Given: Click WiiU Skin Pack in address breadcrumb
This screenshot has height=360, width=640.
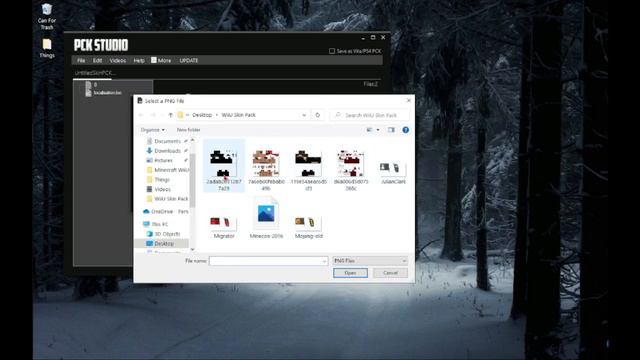Looking at the screenshot, I should tap(238, 115).
